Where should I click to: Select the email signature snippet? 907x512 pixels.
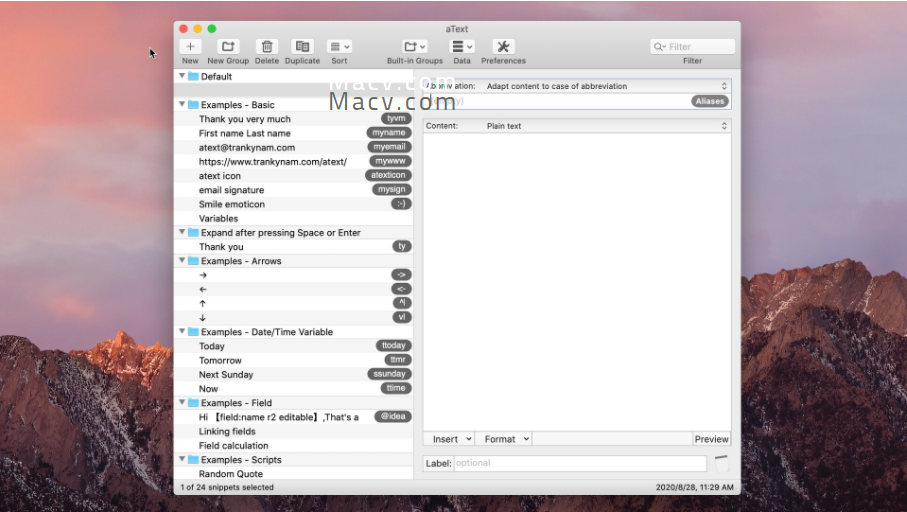pyautogui.click(x=293, y=190)
